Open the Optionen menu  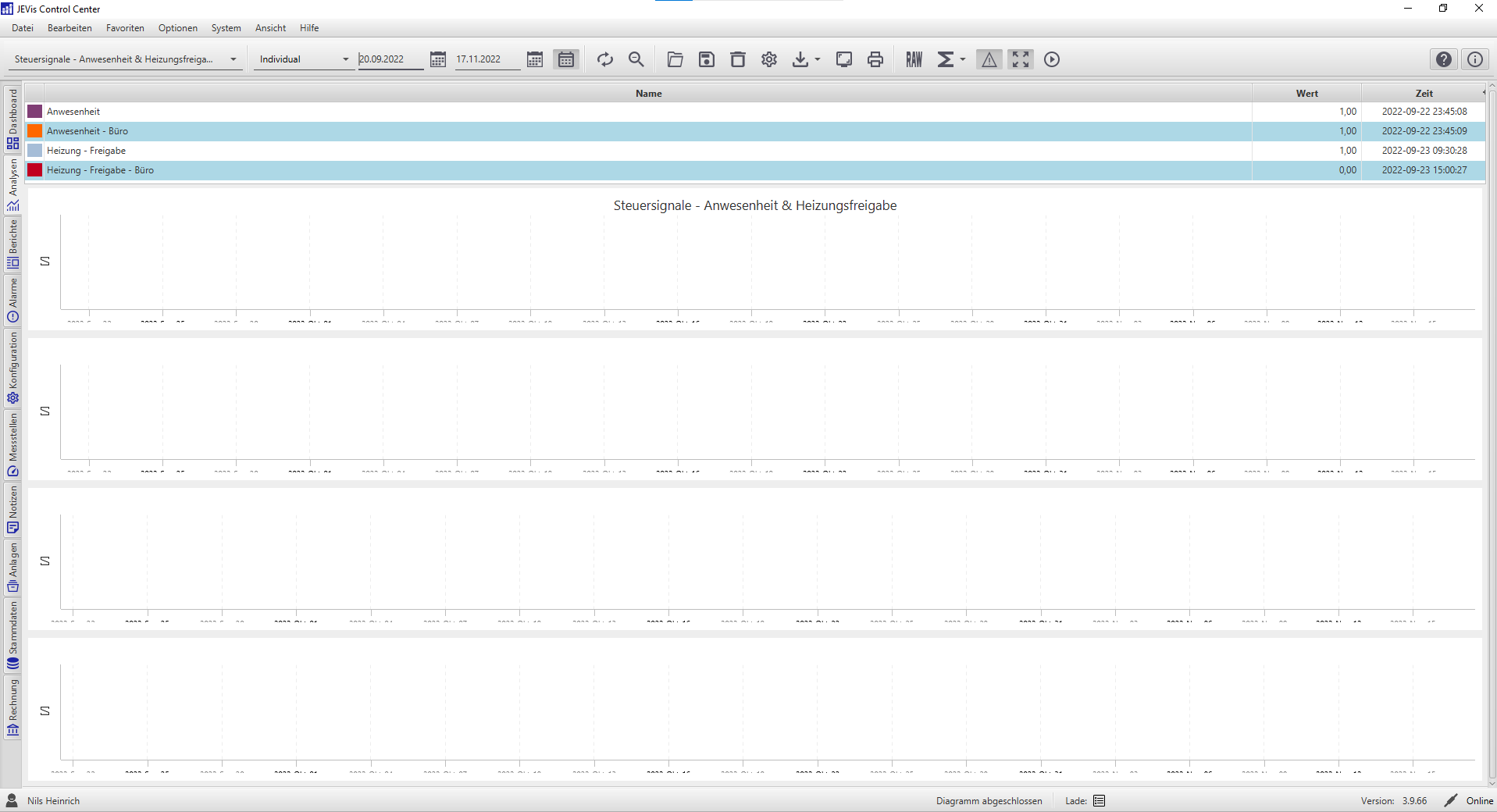coord(177,27)
